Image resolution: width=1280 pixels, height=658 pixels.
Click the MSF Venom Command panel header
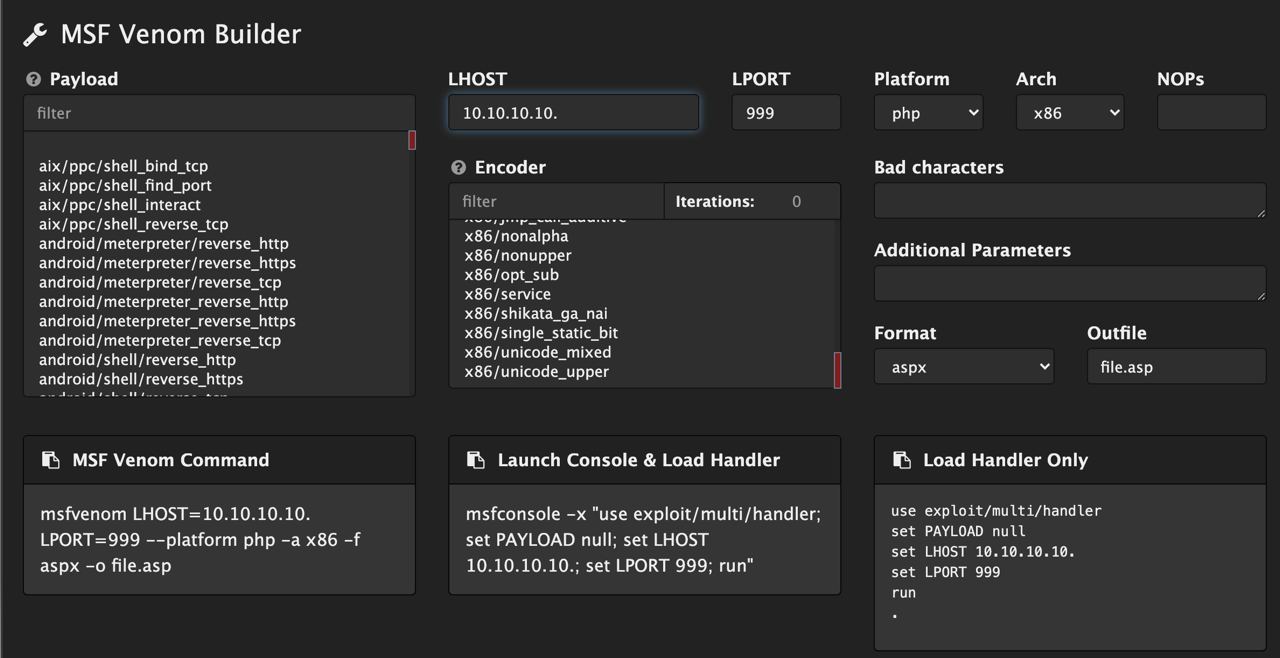coord(219,460)
